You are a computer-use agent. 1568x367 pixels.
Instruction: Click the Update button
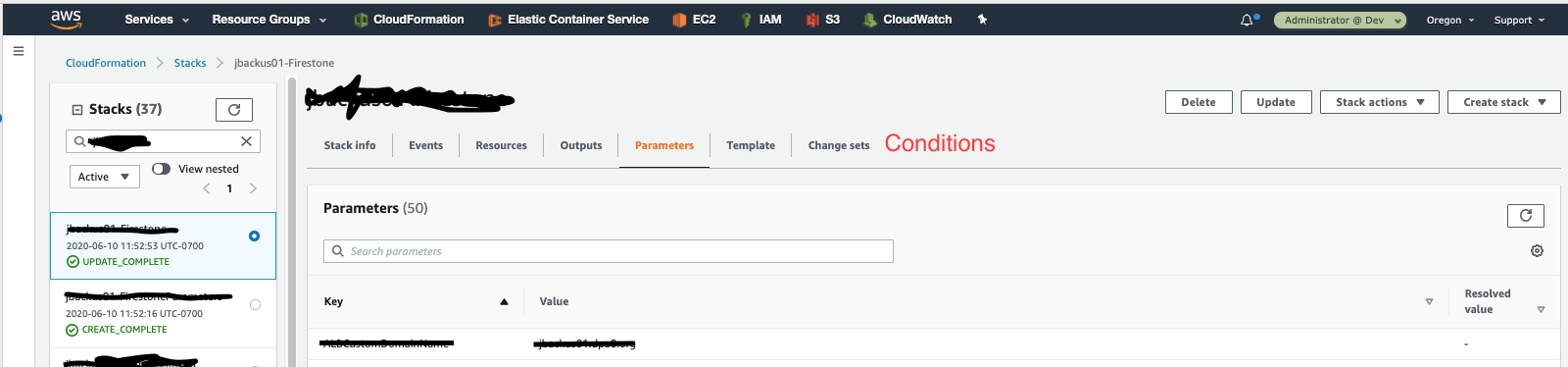(1276, 102)
